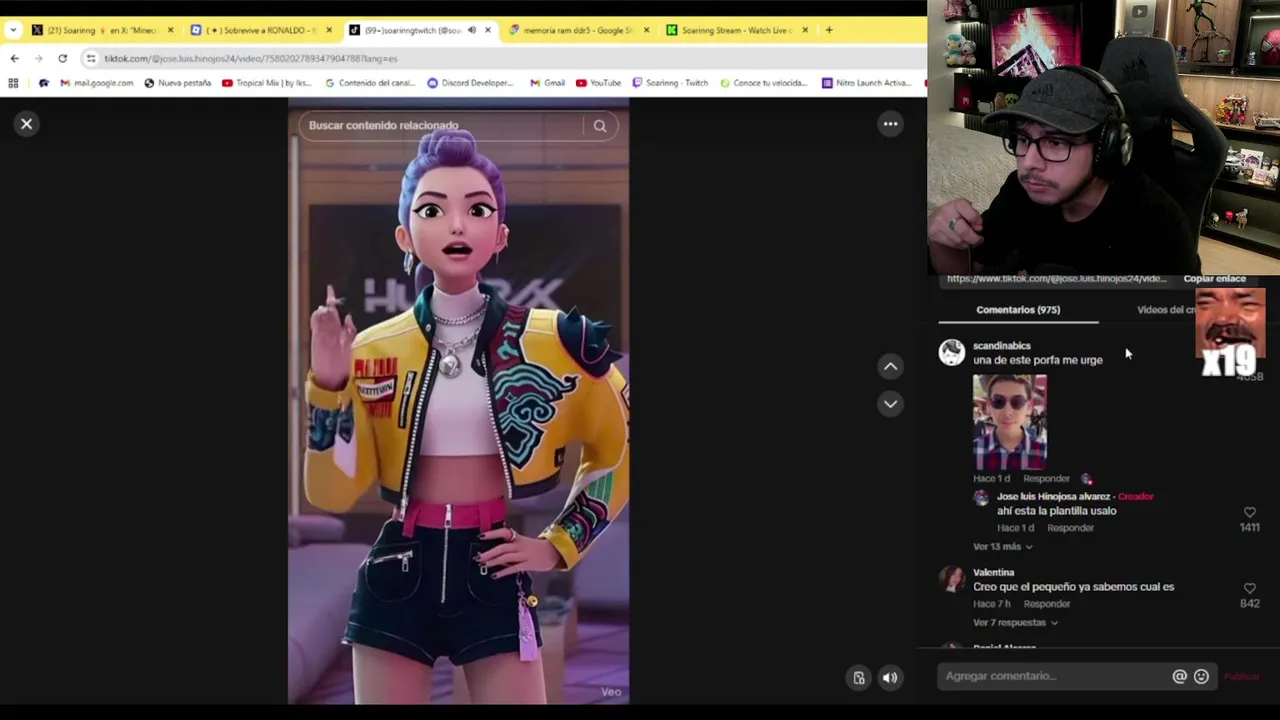Expand 'Ver 13 más' replies
This screenshot has width=1280, height=720.
tap(1002, 547)
